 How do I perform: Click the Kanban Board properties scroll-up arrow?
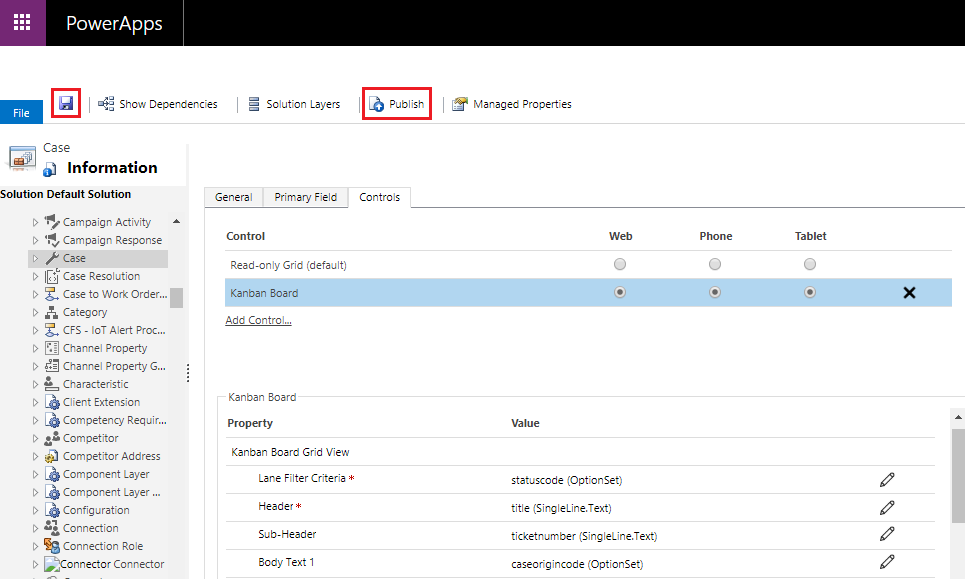click(958, 417)
